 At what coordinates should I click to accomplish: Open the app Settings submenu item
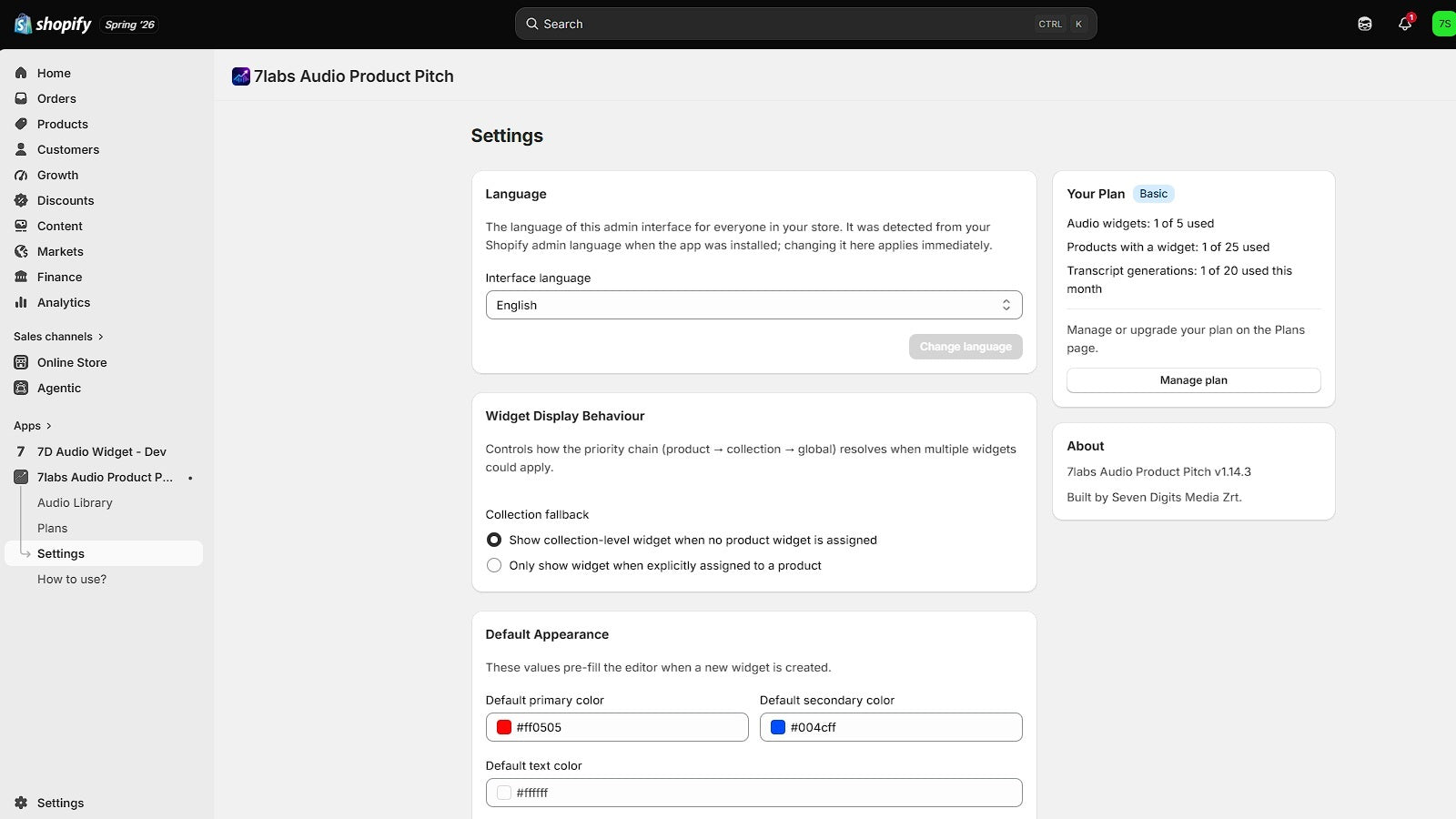tap(104, 553)
